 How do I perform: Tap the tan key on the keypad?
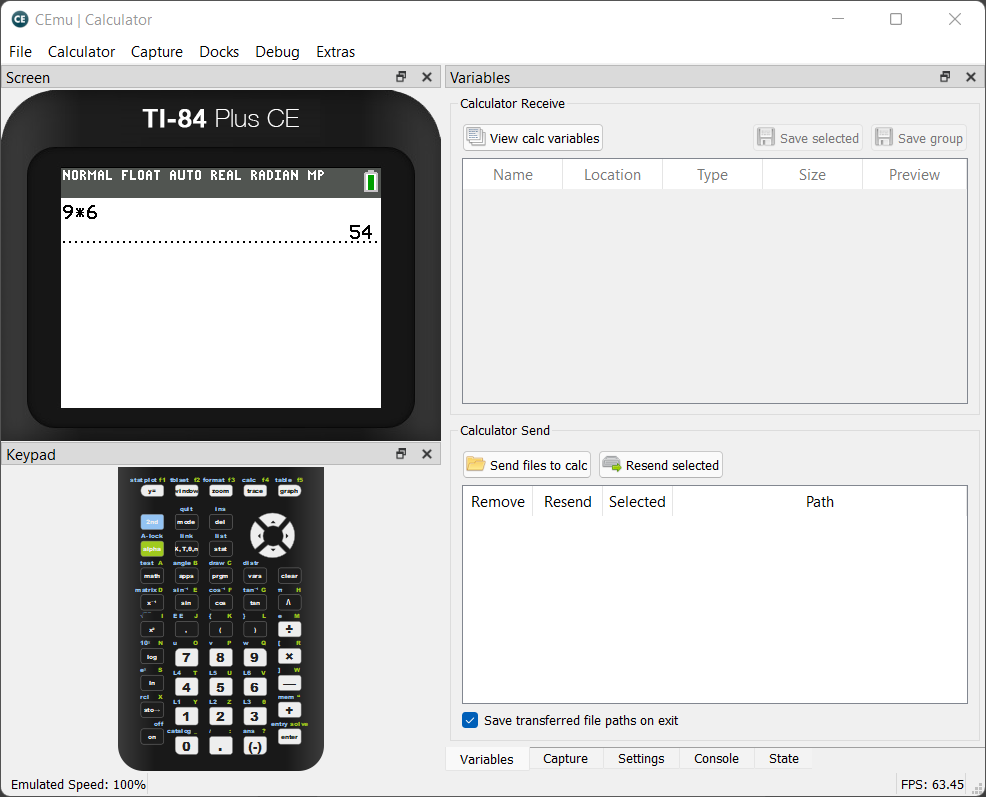point(255,603)
